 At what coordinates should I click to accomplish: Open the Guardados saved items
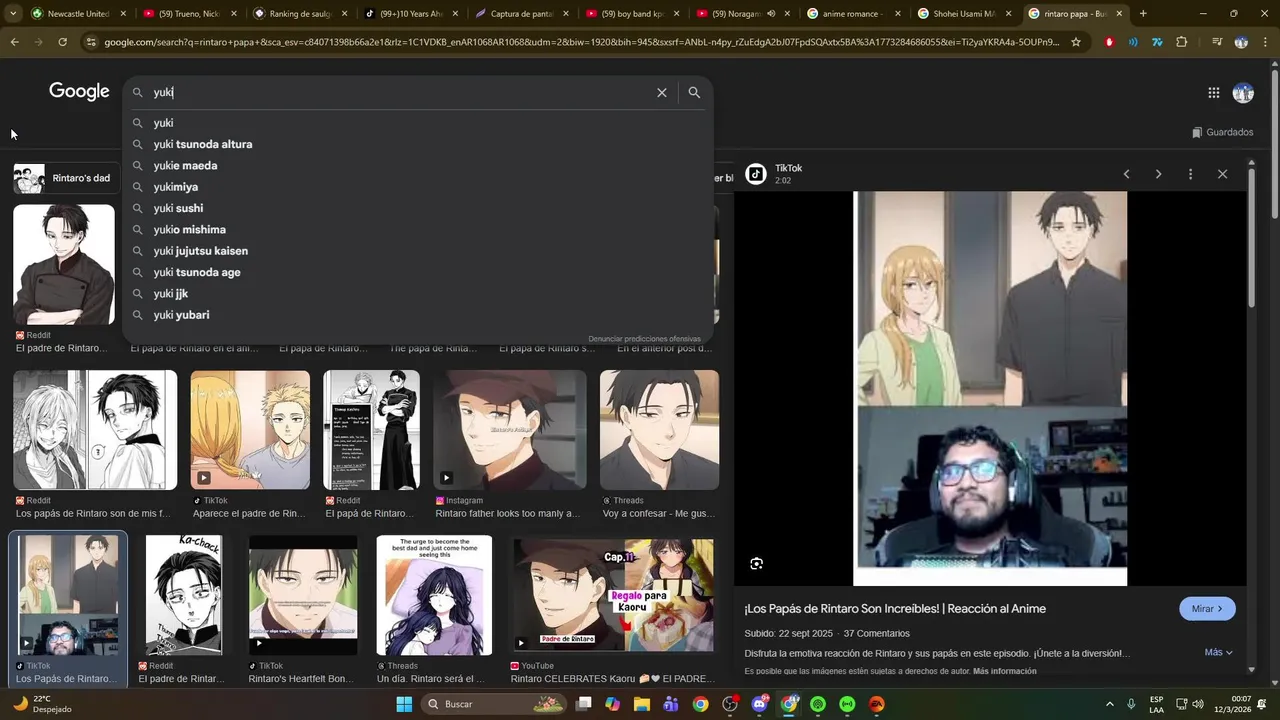[x=1222, y=132]
